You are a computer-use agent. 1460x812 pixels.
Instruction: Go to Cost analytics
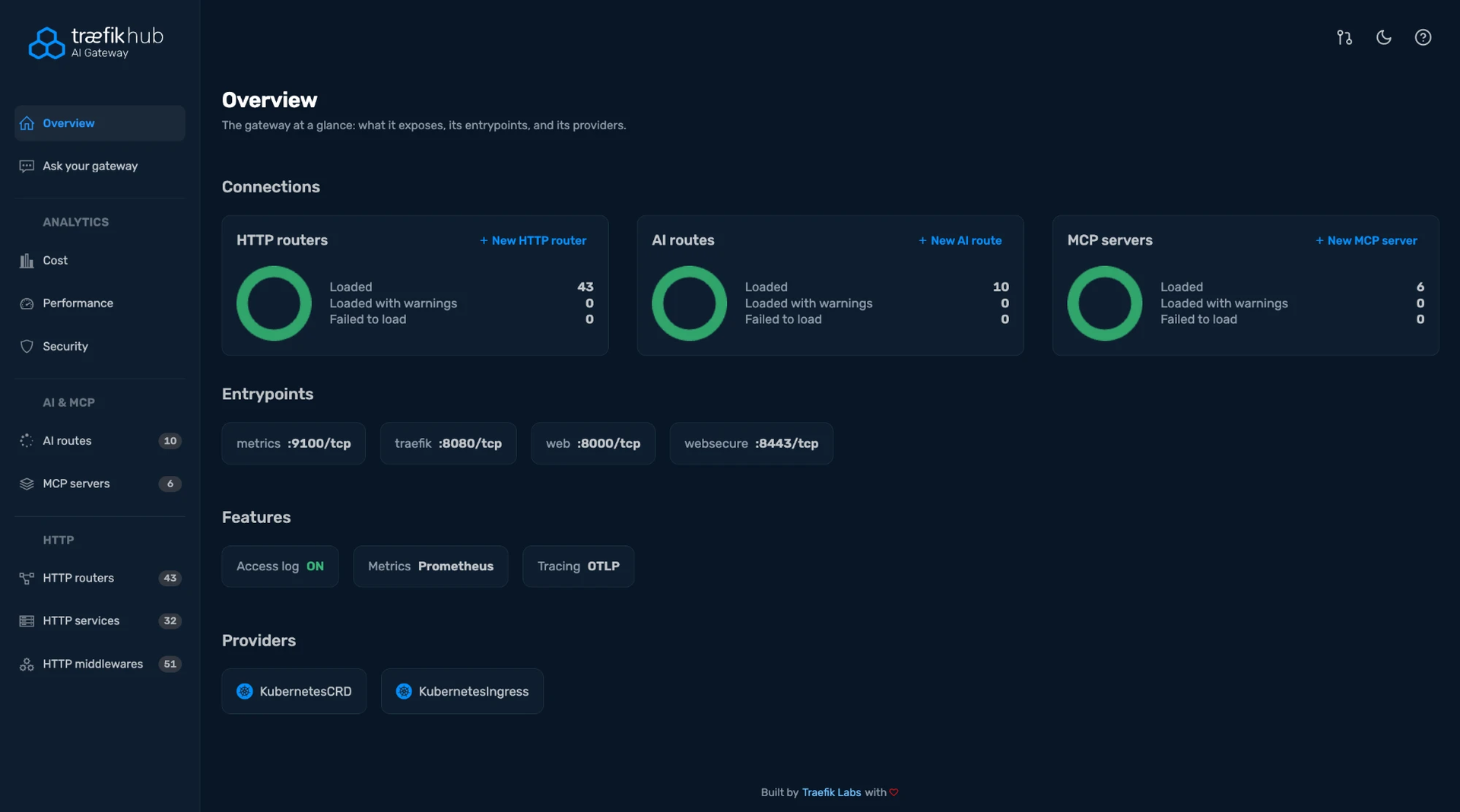pos(100,260)
